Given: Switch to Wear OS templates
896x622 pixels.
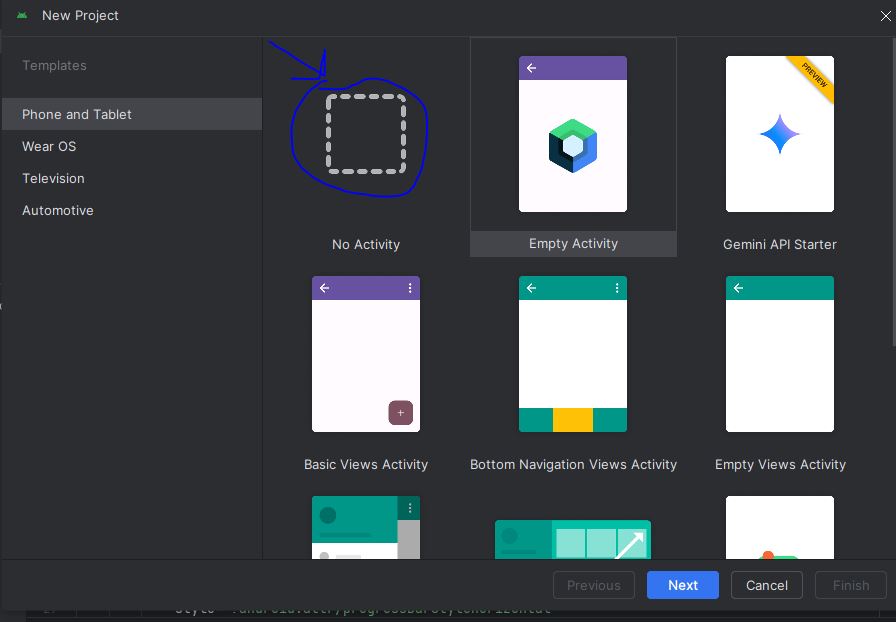Looking at the screenshot, I should [49, 146].
